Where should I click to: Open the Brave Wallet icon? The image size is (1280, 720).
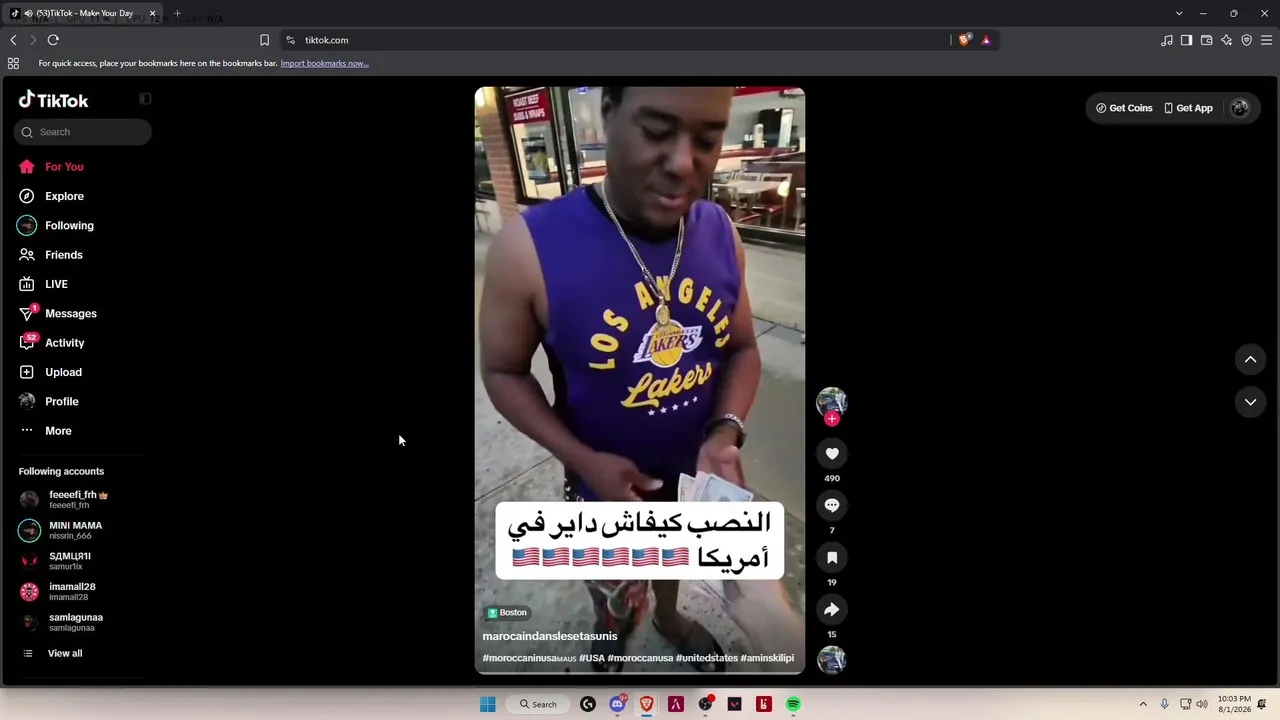[x=1207, y=40]
